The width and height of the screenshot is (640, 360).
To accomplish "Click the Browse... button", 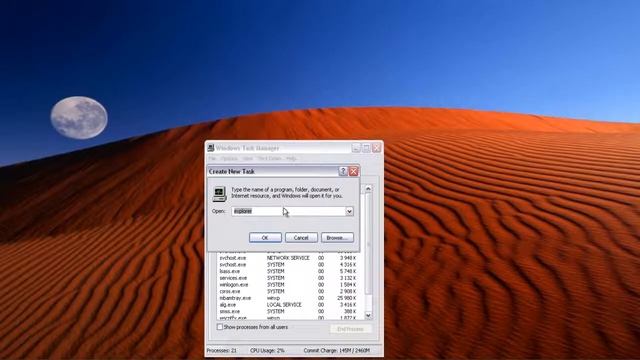I will click(x=337, y=238).
